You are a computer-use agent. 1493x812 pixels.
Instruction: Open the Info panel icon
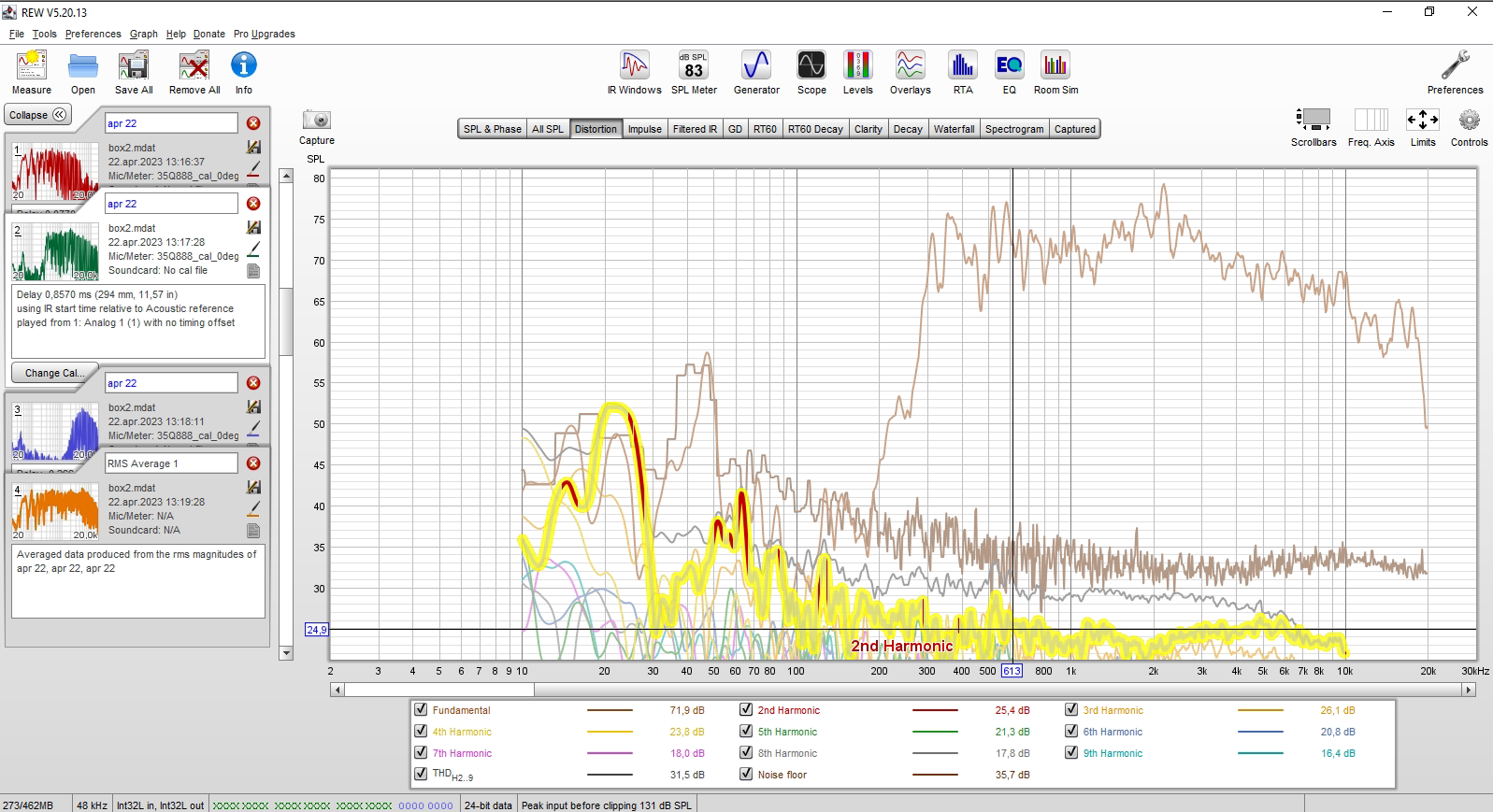pyautogui.click(x=244, y=65)
